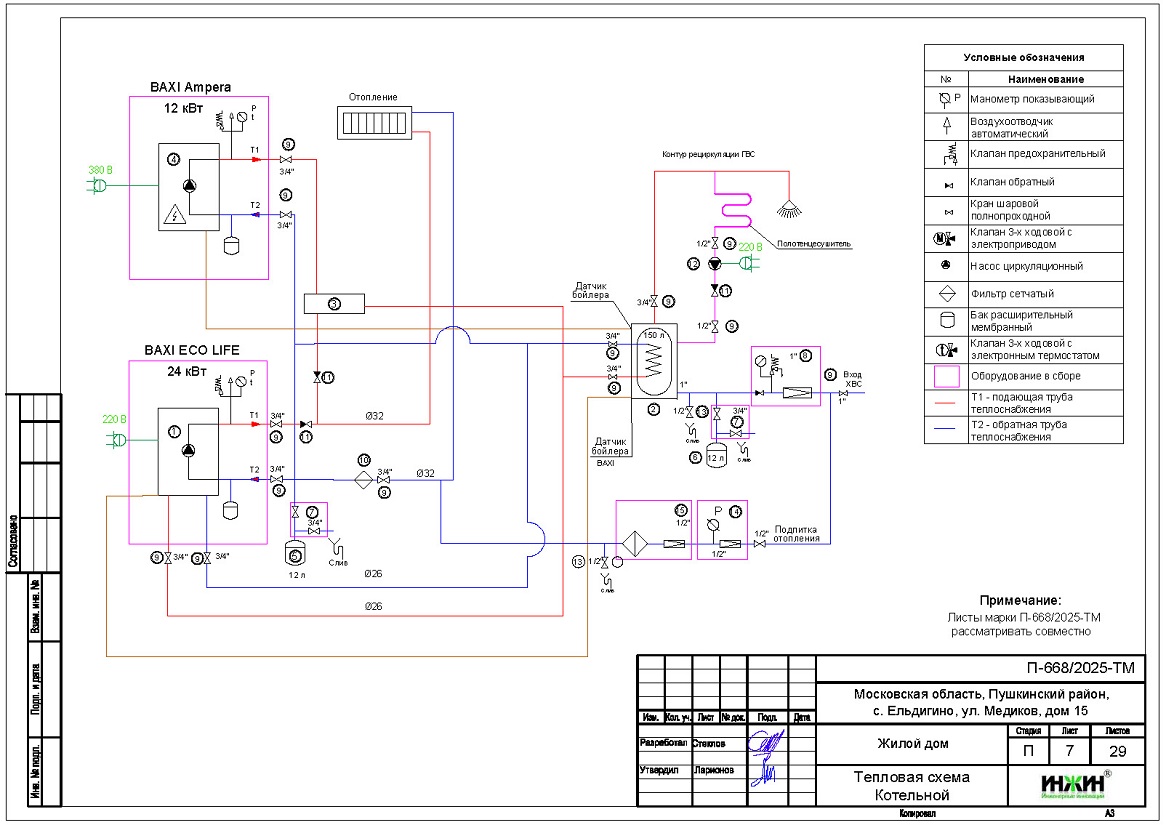Select the sheet number cell showing 7
This screenshot has height=825, width=1166.
1071,751
